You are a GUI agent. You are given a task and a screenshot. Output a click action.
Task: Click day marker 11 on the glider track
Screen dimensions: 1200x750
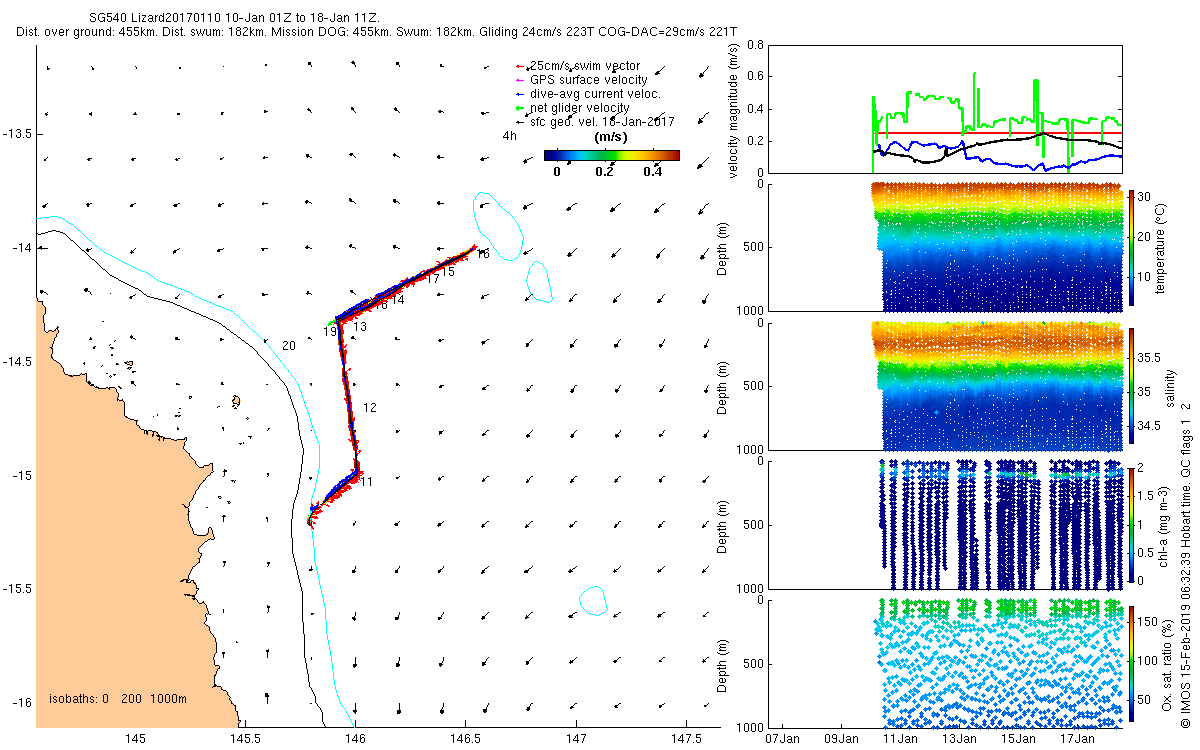tap(366, 482)
